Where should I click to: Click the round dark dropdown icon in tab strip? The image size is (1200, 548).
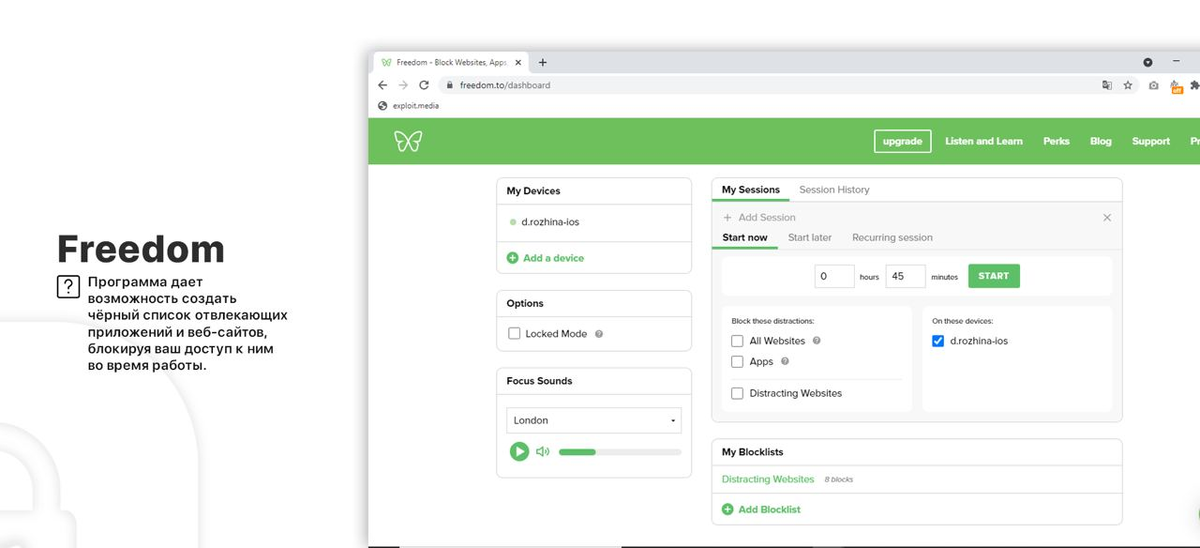coord(1148,62)
